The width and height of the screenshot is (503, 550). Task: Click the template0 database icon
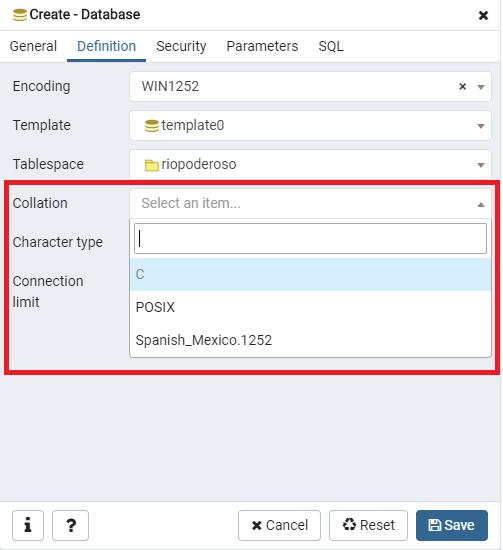click(152, 126)
